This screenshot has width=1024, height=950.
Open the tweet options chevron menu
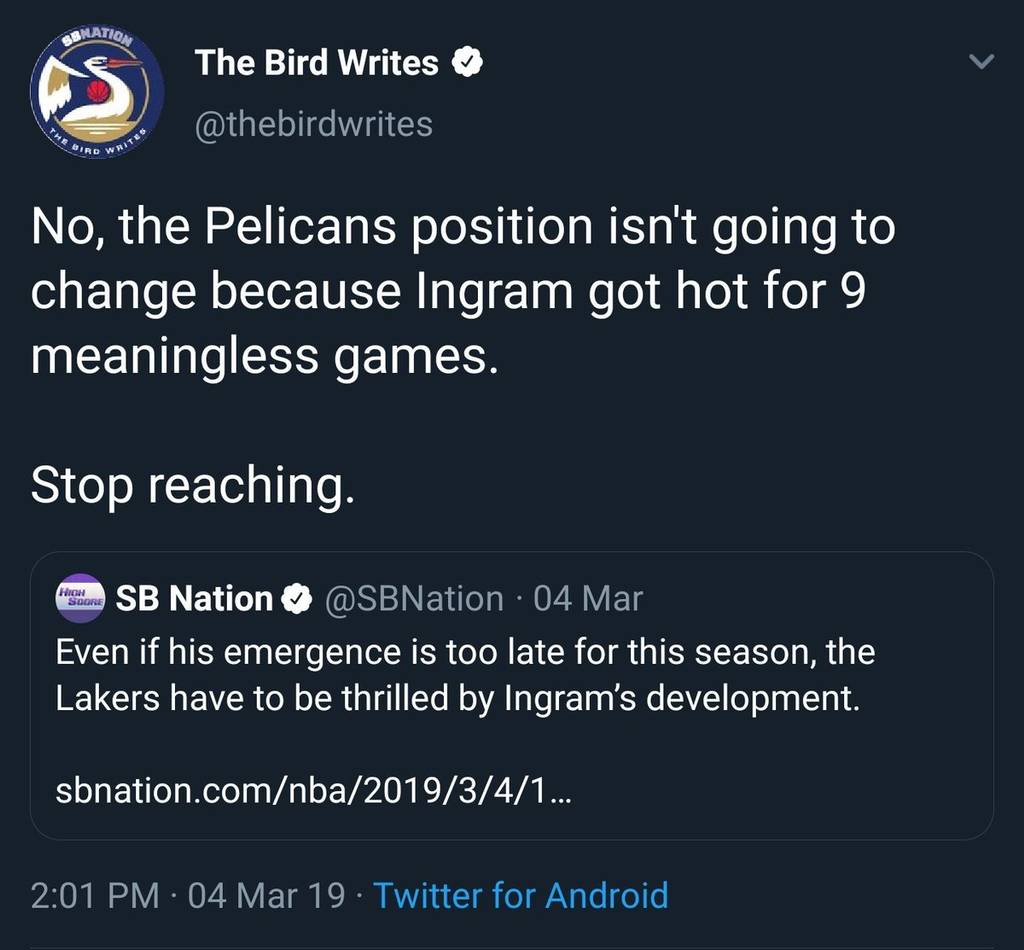(x=983, y=62)
